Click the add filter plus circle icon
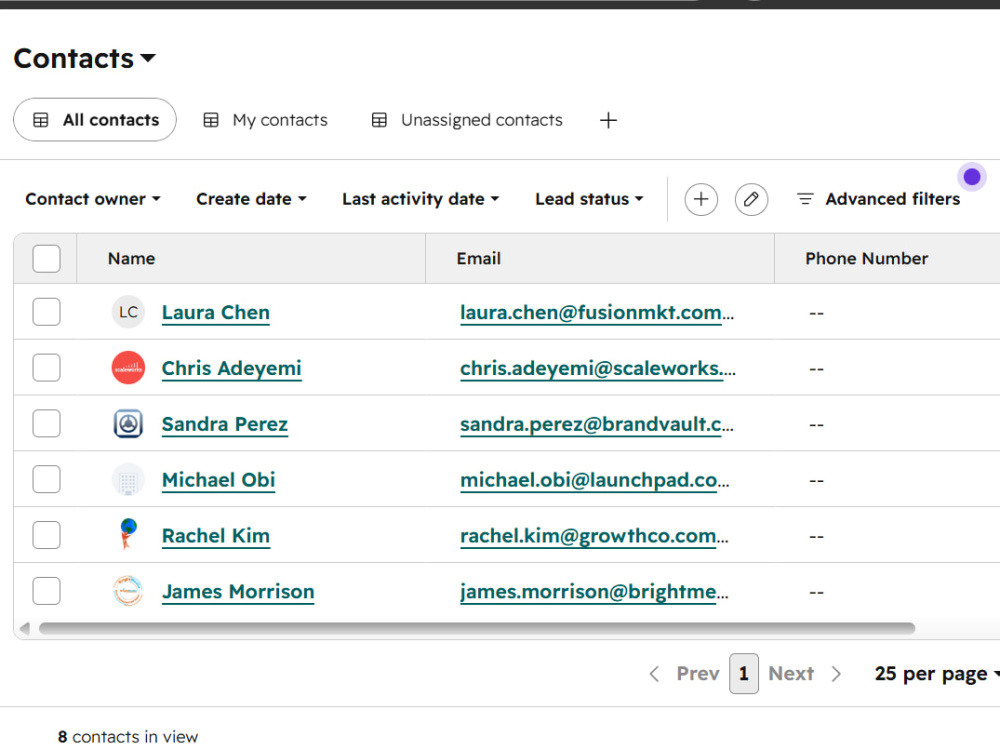The width and height of the screenshot is (1000, 750). pos(701,200)
